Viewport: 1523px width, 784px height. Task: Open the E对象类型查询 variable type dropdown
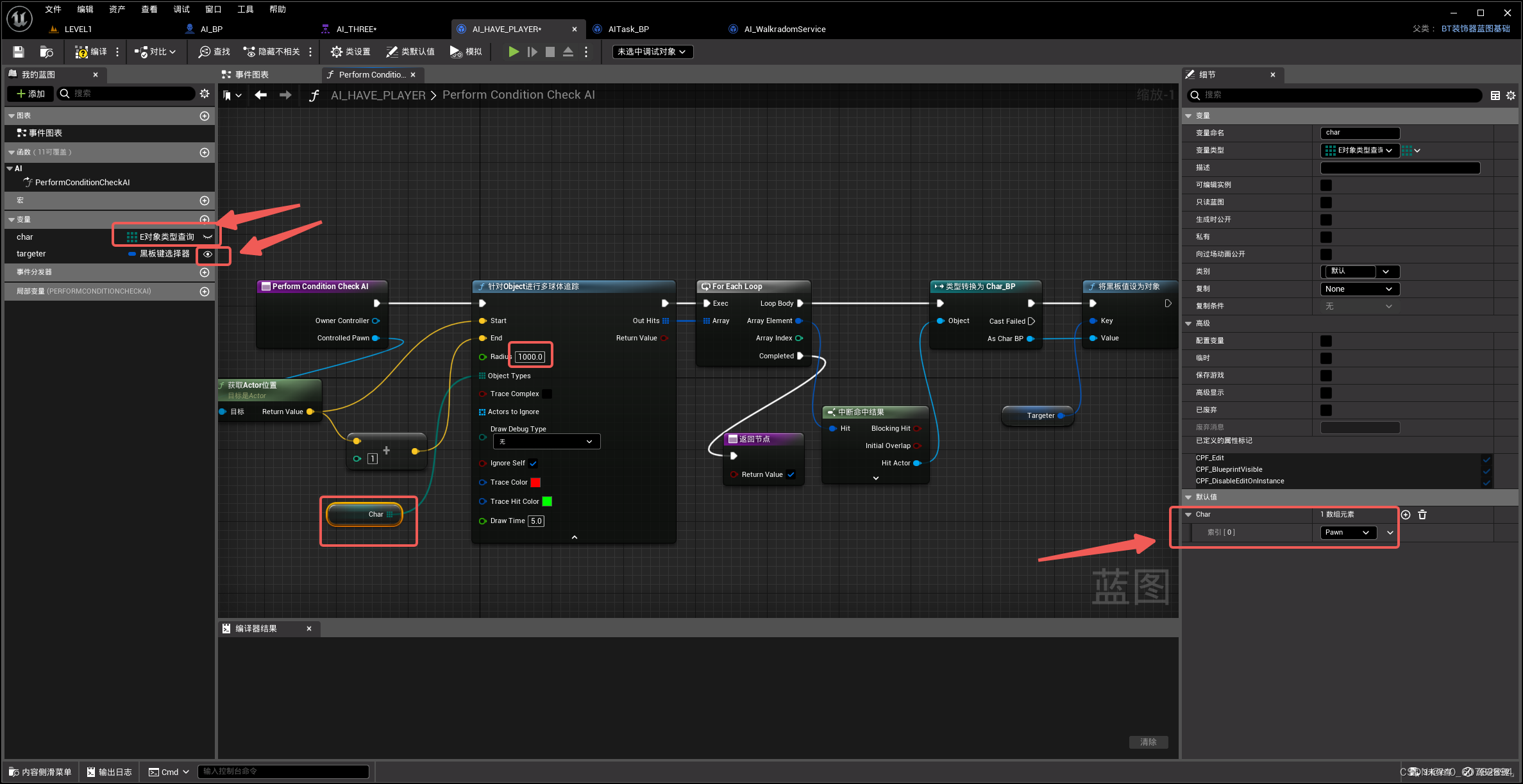point(208,237)
